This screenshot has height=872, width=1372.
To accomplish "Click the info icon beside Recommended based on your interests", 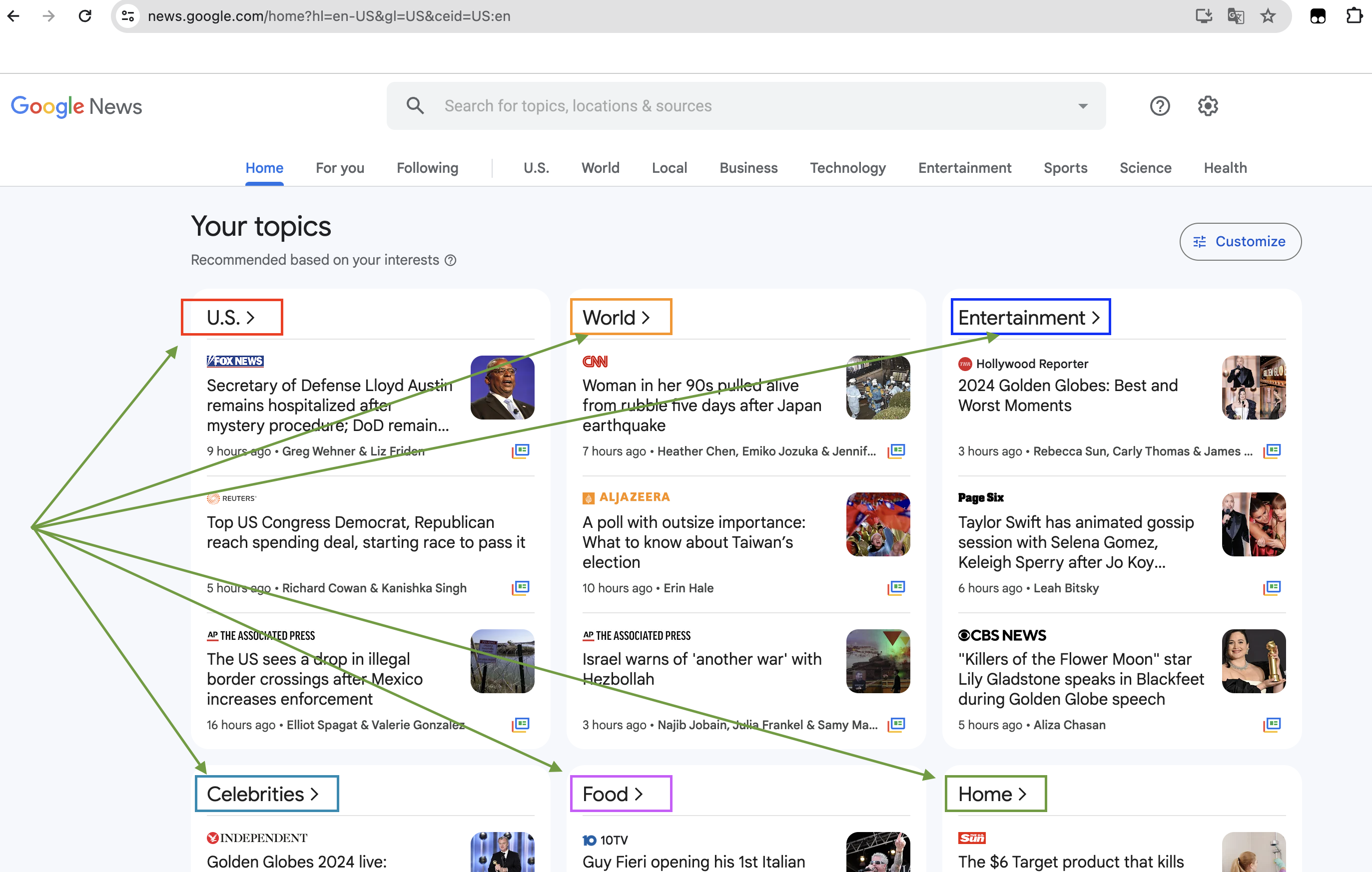I will (x=450, y=260).
